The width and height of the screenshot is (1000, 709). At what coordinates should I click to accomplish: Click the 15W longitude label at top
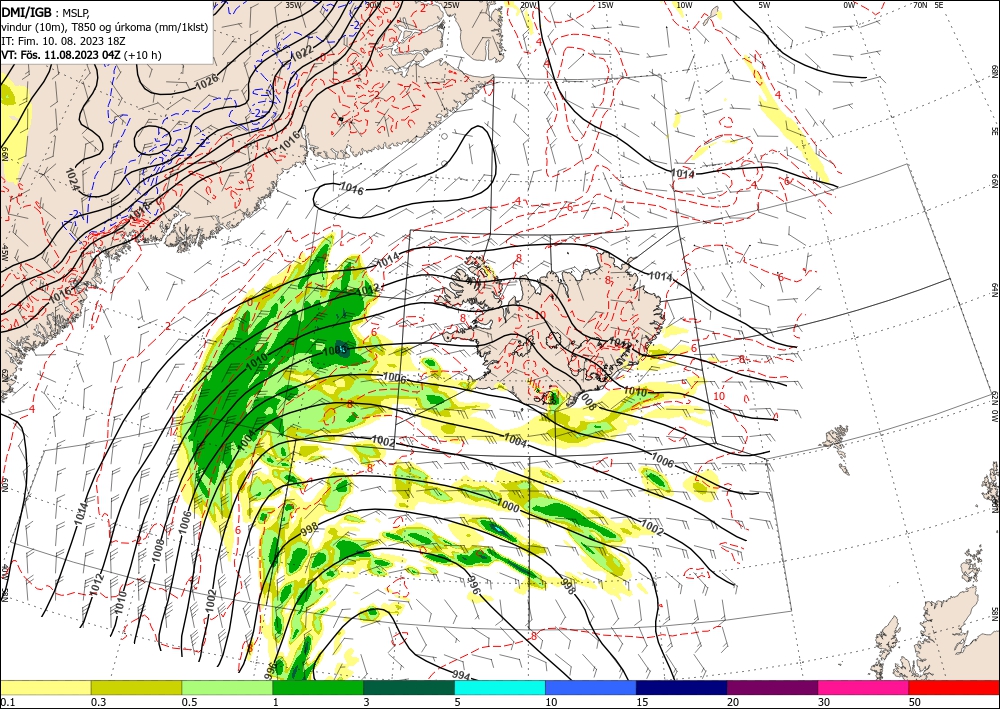[x=606, y=5]
